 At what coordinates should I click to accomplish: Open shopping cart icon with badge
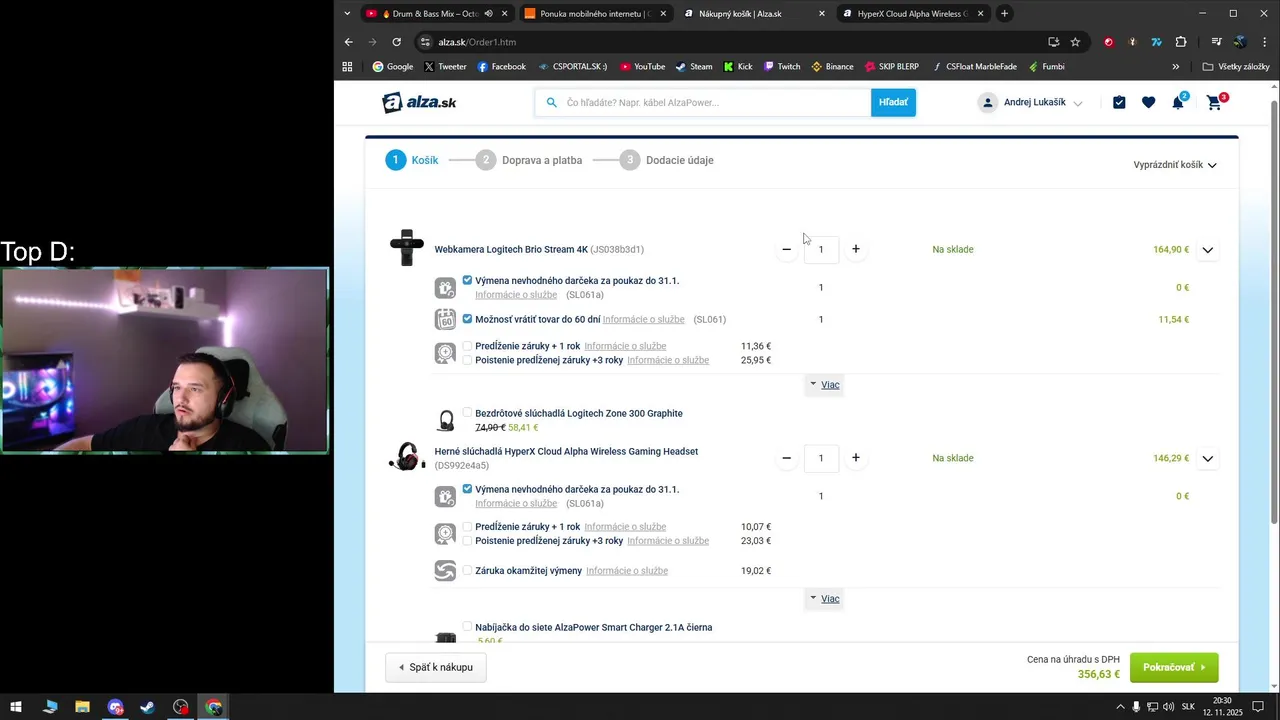tap(1214, 102)
